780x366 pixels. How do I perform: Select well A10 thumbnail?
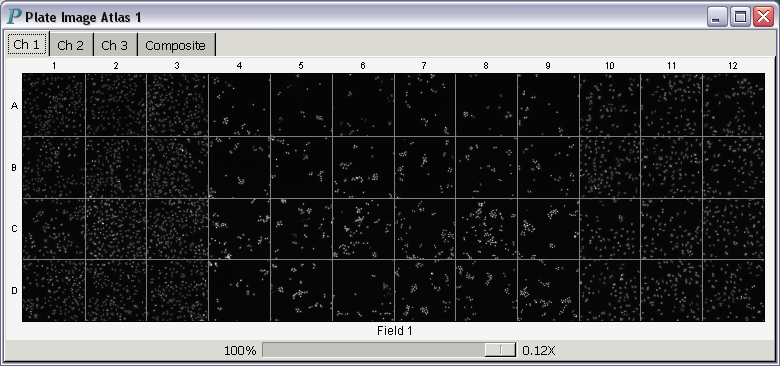coord(610,104)
